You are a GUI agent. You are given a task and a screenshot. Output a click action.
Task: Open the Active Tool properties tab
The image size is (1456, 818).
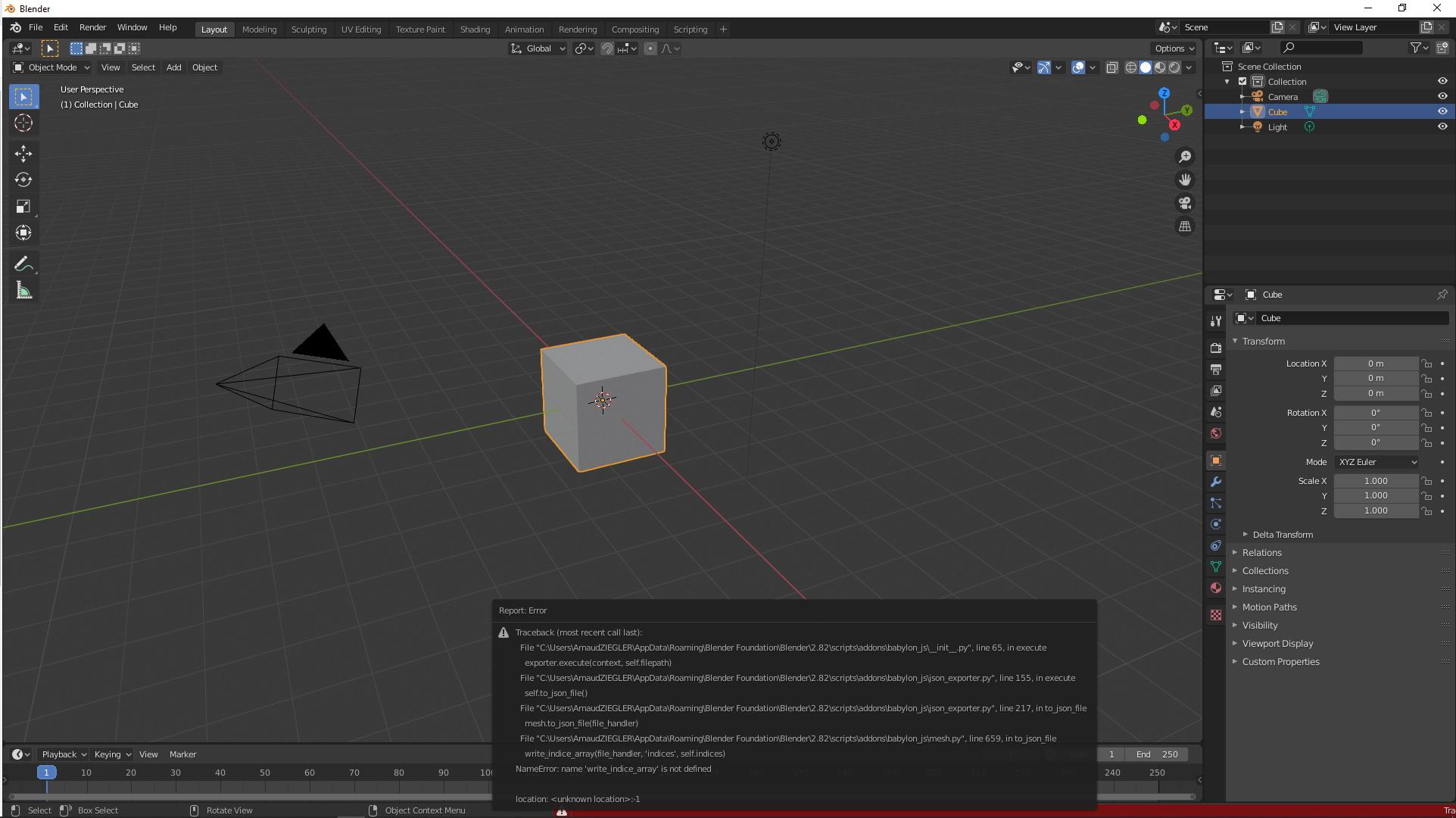tap(1216, 321)
